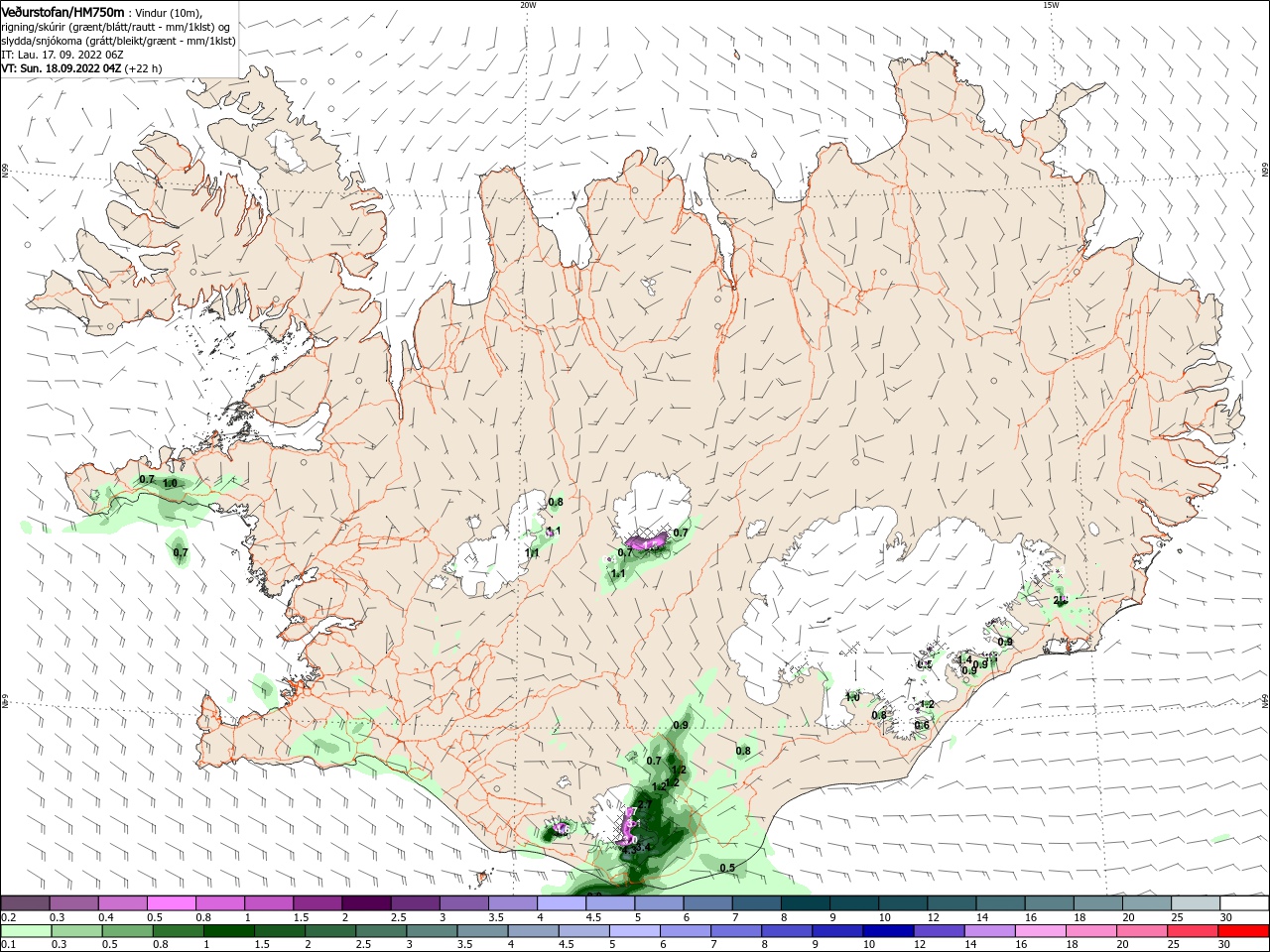Pick the lower scale swatch starting at 2.5
Viewport: 1270px width, 952px height.
point(380,931)
